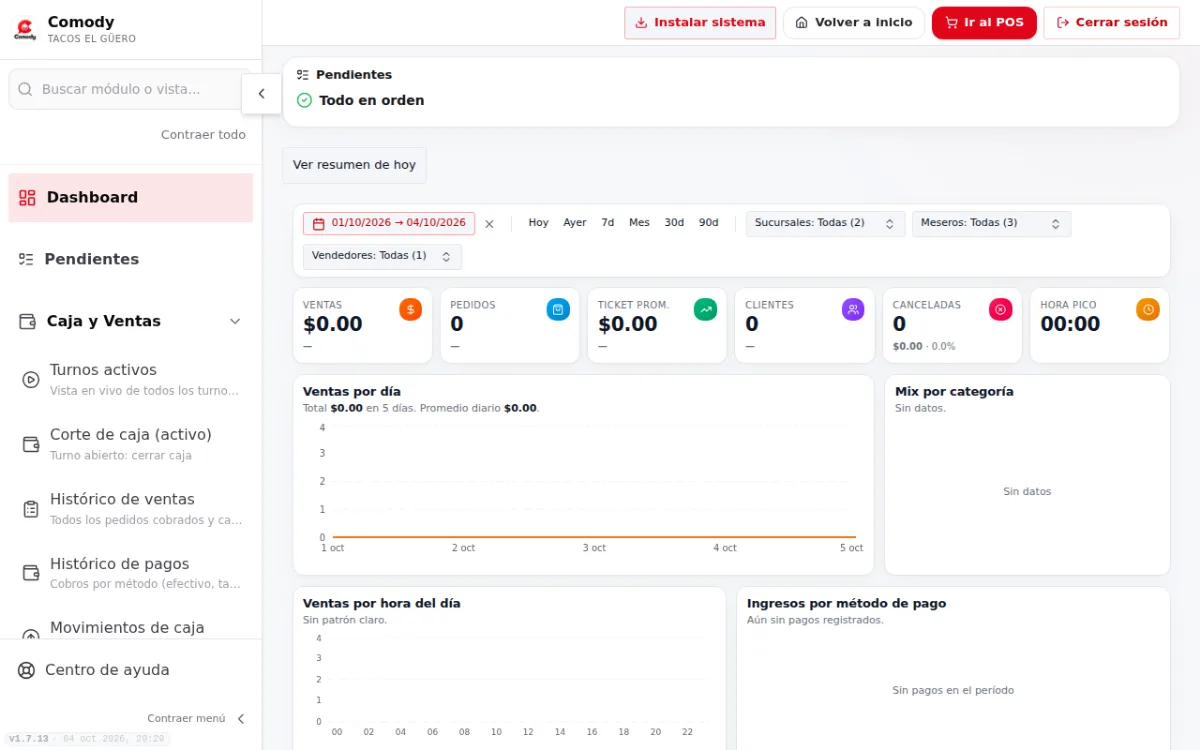Open Centro de ayuda link
The image size is (1200, 750).
131,670
